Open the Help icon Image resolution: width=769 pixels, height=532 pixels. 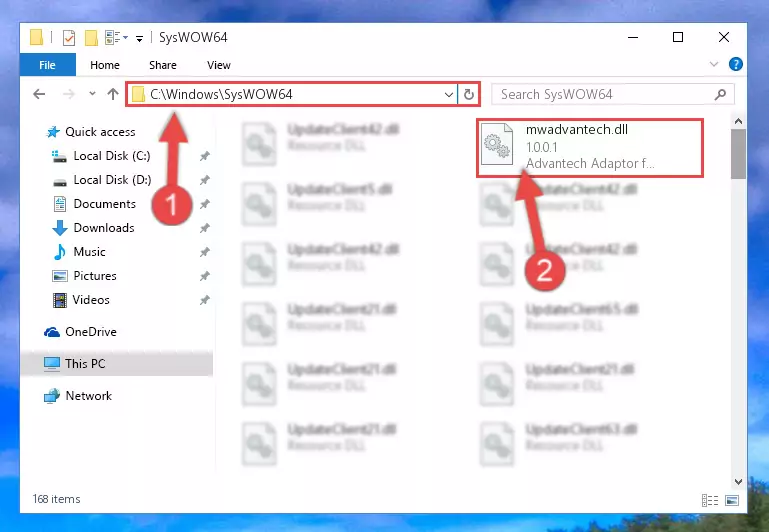click(735, 64)
